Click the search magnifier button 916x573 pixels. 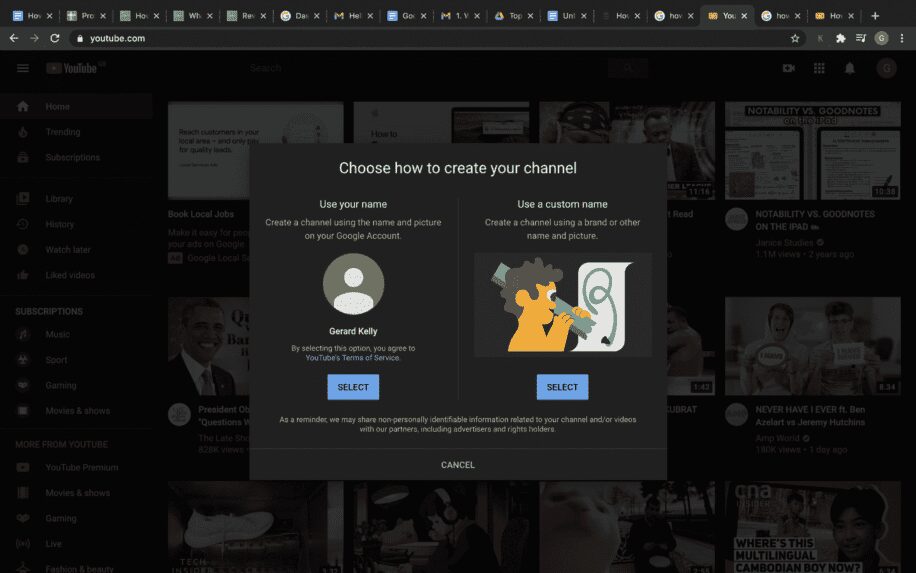click(x=628, y=68)
